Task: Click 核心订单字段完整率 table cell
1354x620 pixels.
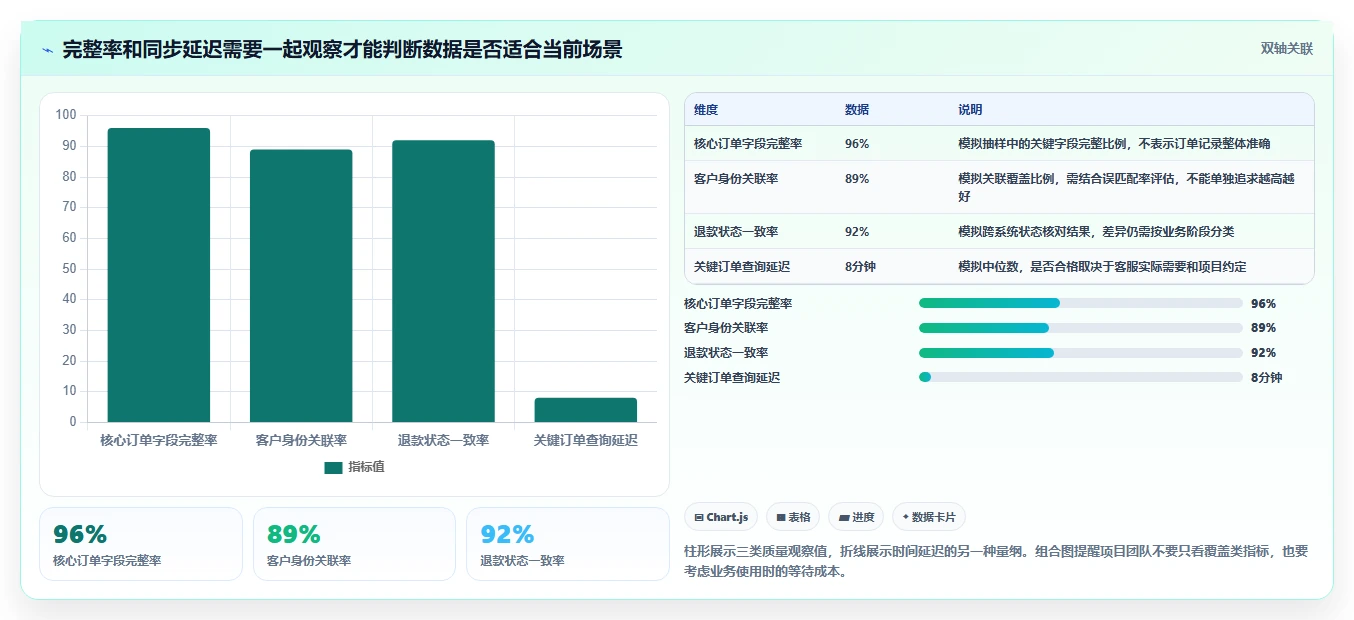Action: [x=748, y=144]
